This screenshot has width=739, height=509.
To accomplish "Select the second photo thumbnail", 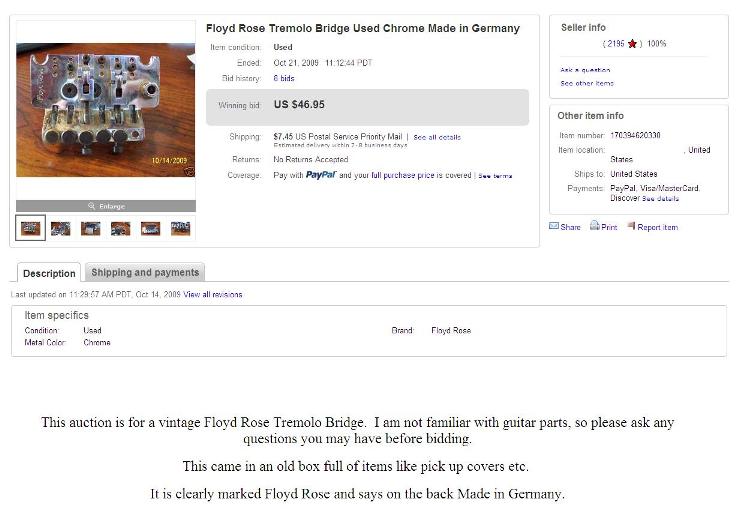I will [x=61, y=229].
